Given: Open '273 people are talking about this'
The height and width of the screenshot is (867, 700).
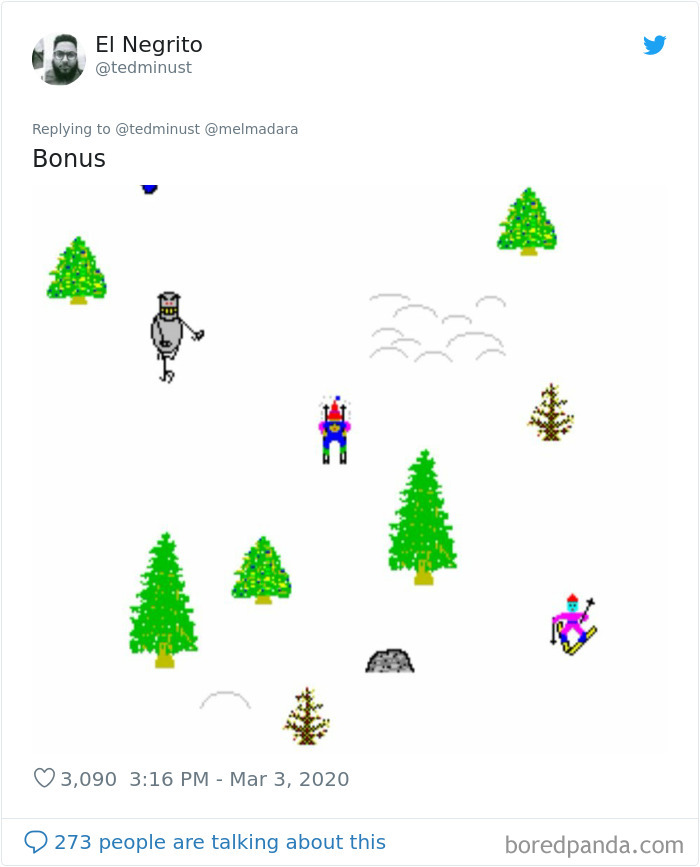Looking at the screenshot, I should click(220, 842).
